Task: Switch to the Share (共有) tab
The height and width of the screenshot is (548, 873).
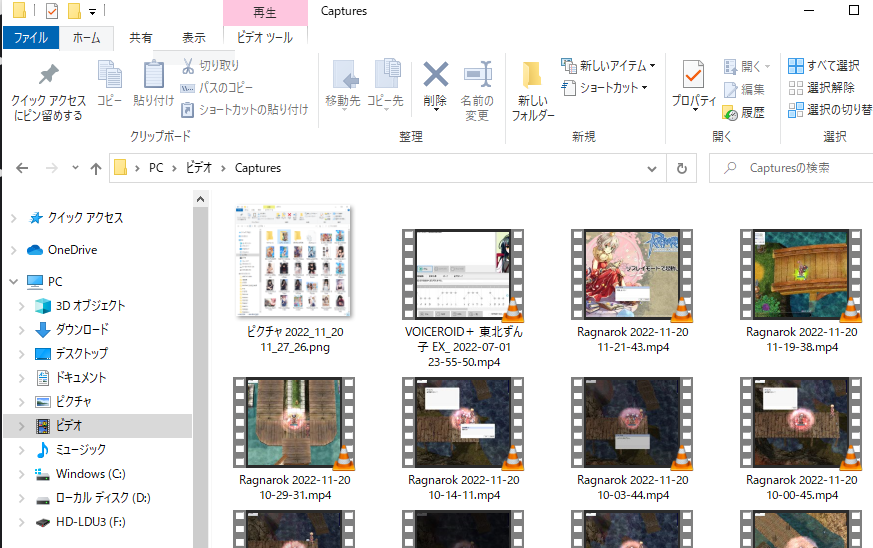Action: [x=141, y=38]
